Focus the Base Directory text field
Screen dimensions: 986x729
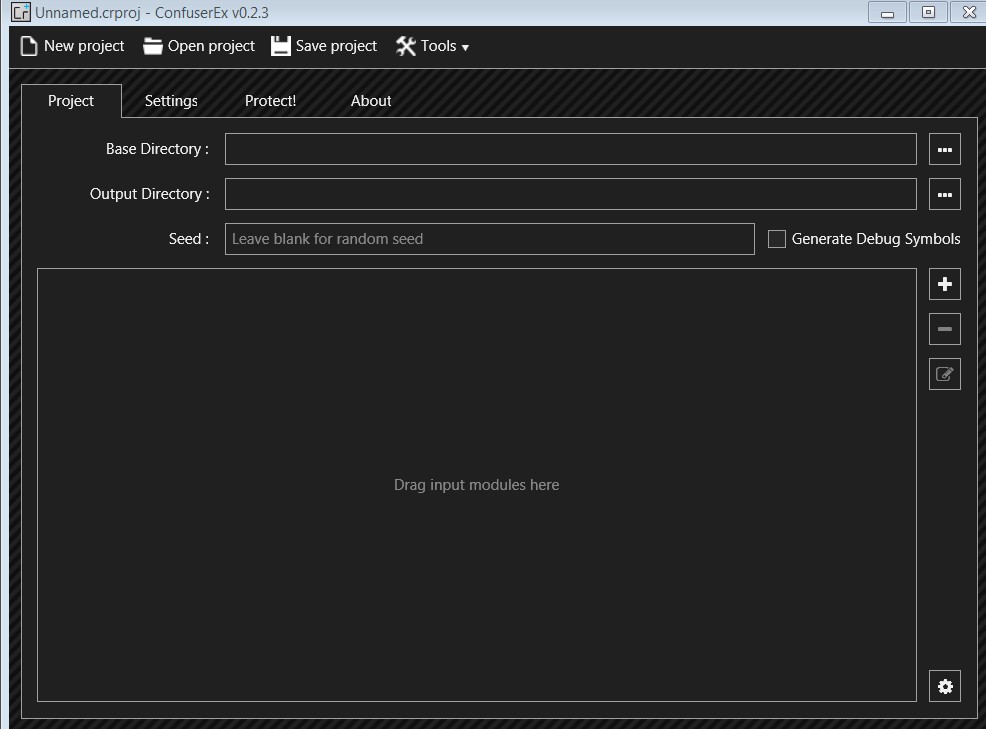click(x=571, y=149)
